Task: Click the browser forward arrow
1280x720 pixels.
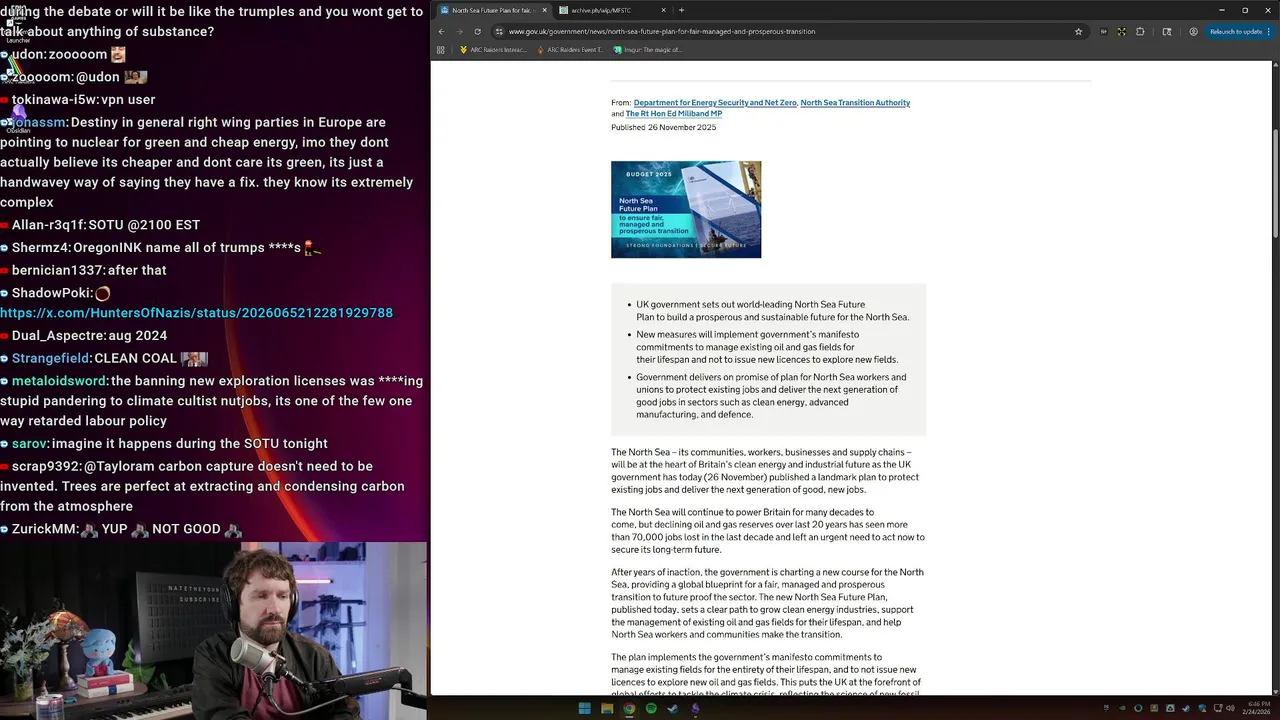Action: (459, 31)
